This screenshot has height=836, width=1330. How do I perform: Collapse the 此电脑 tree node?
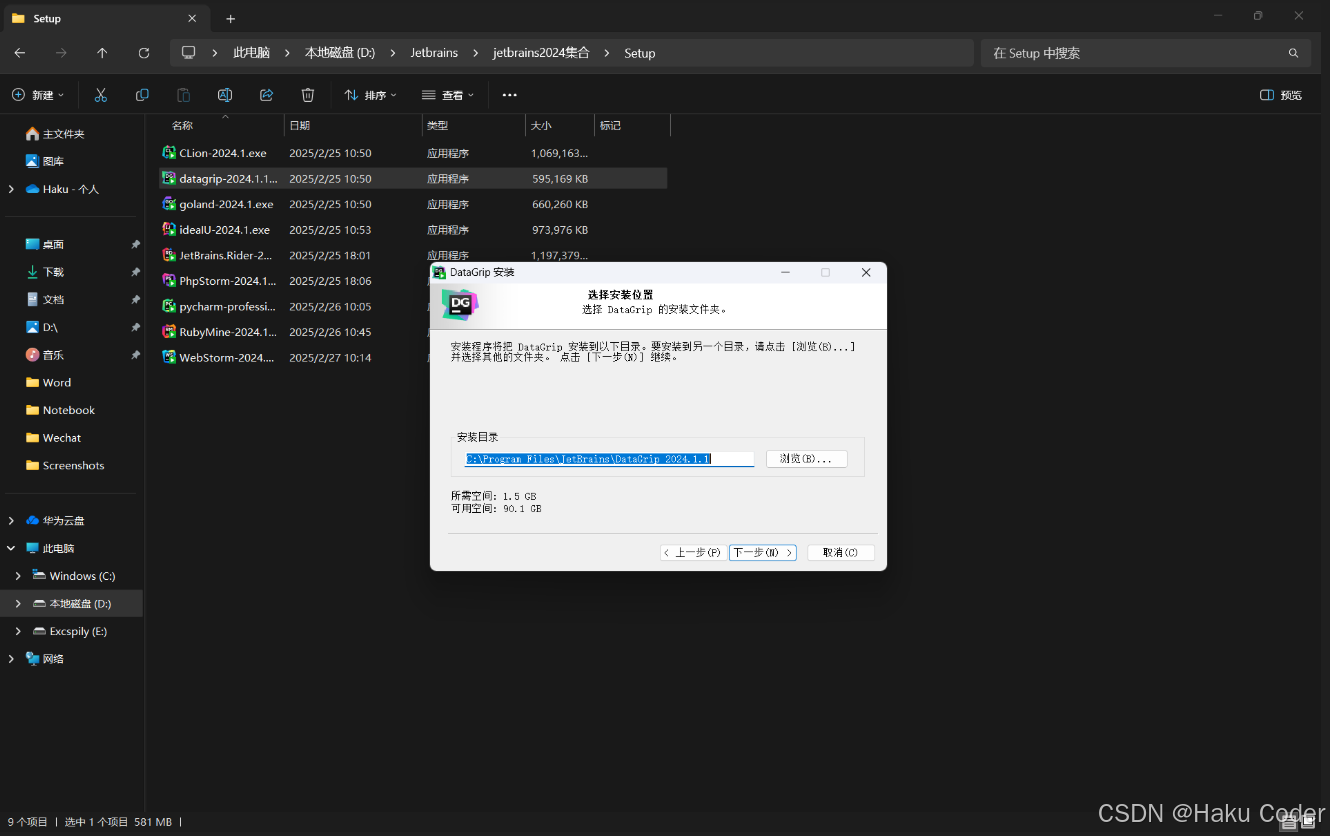tap(11, 548)
